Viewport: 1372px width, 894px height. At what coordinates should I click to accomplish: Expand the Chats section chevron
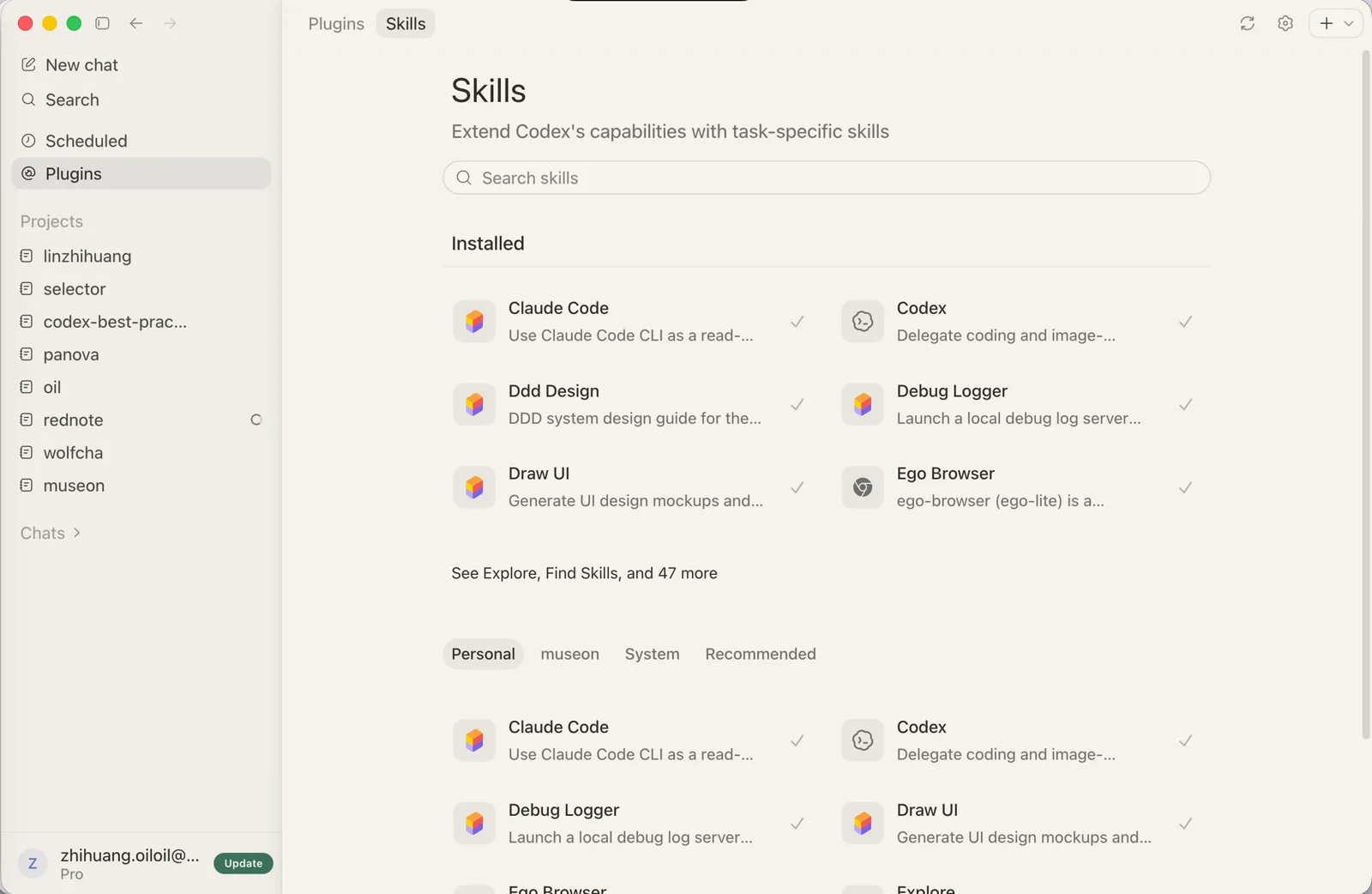point(77,533)
